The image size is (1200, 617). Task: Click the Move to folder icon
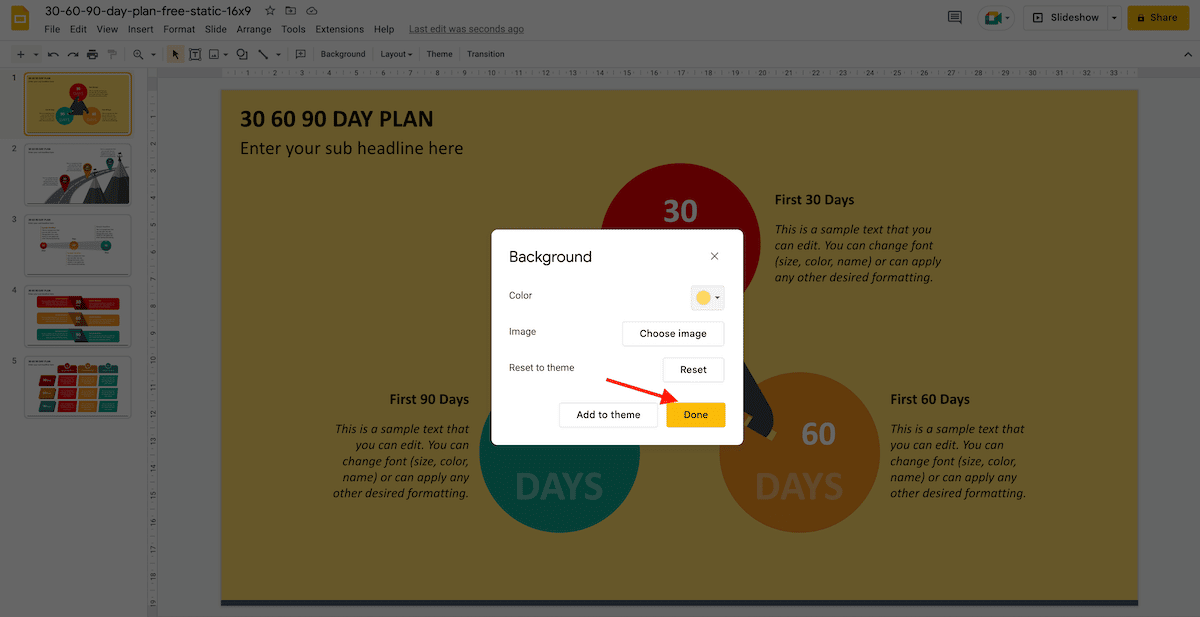291,10
